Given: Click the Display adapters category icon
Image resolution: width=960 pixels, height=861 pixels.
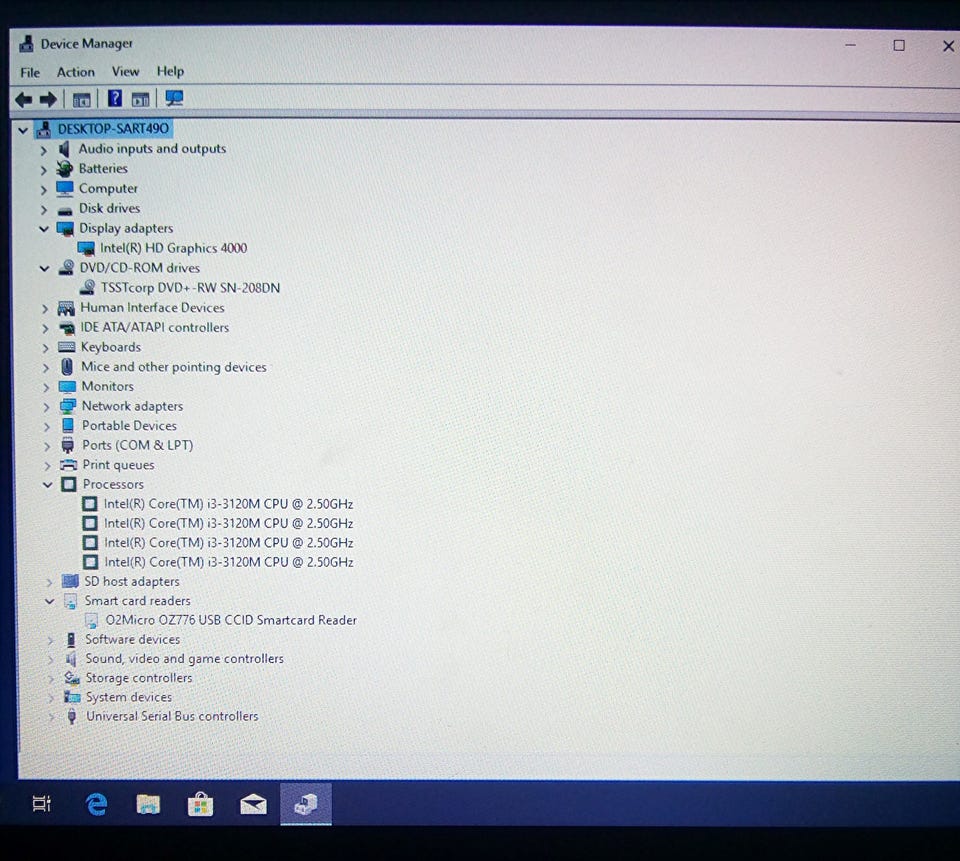Looking at the screenshot, I should click(65, 228).
